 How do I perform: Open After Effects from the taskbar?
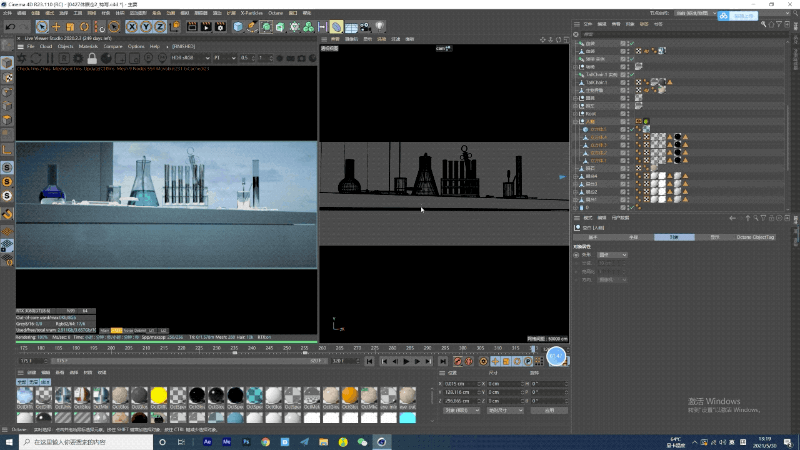207,442
